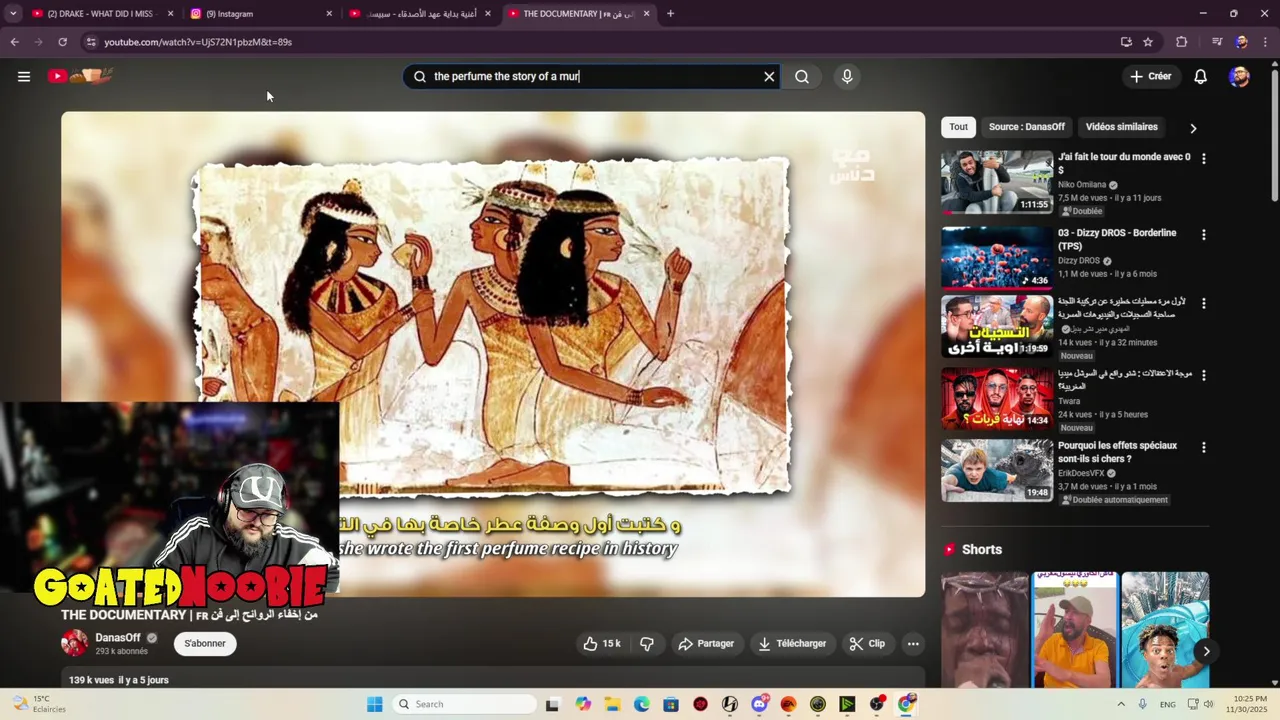Image resolution: width=1280 pixels, height=720 pixels.
Task: Open browser extensions puzzle icon
Action: (1182, 42)
